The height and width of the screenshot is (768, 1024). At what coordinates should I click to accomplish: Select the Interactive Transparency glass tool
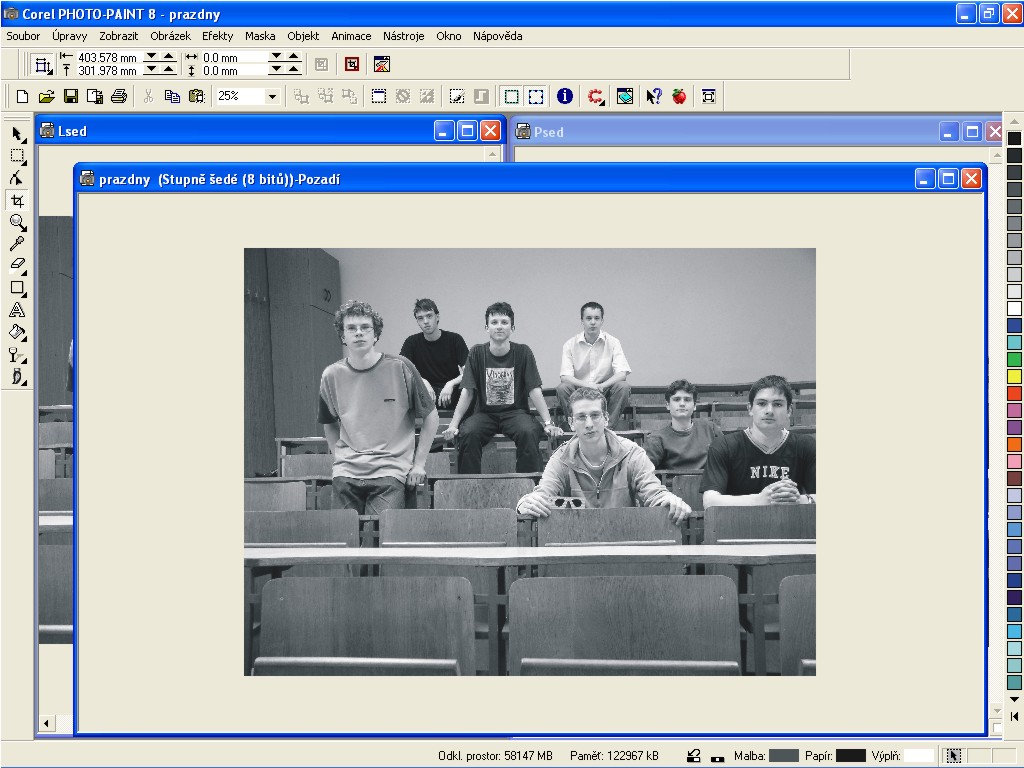point(17,354)
